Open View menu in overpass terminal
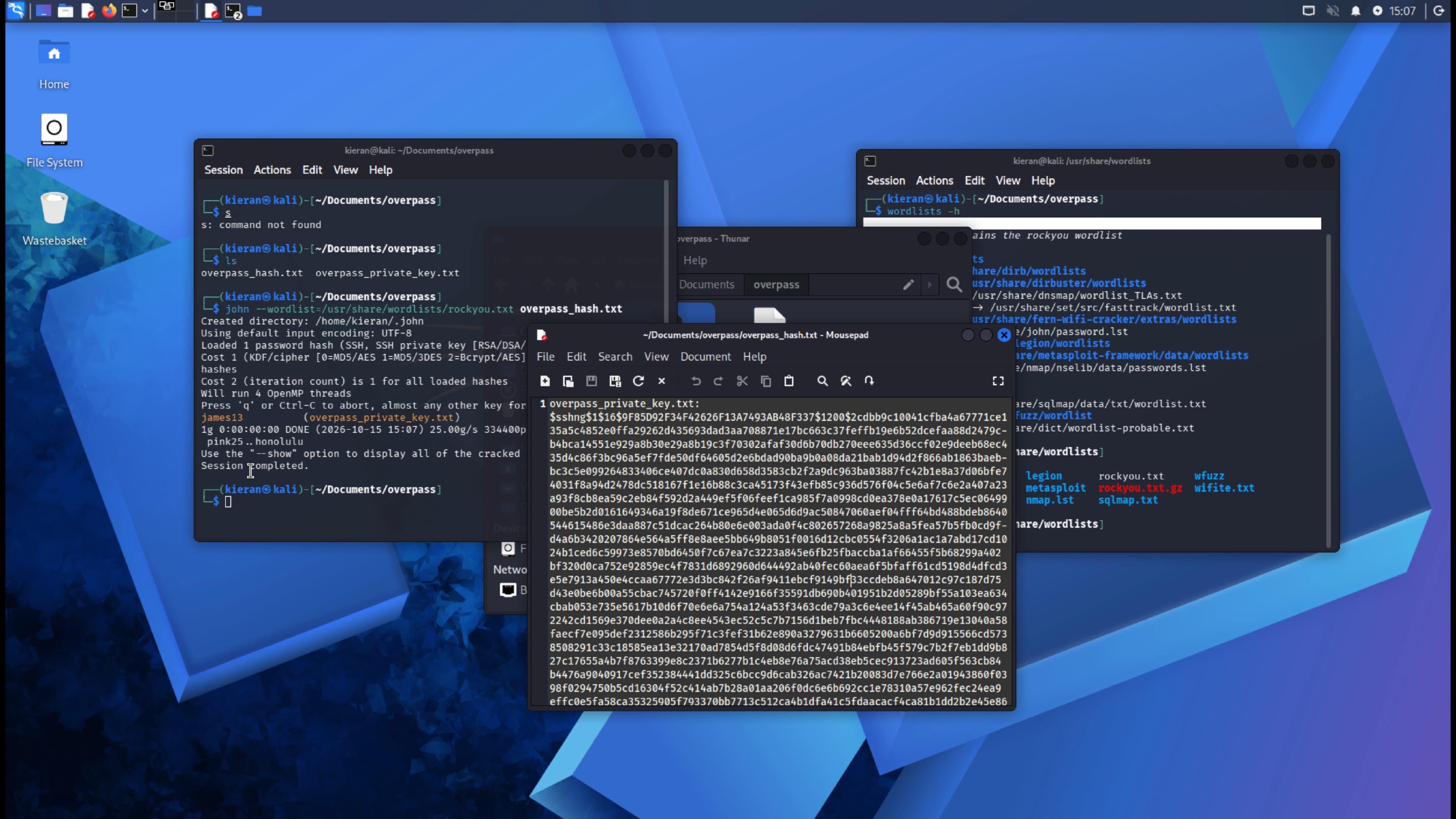Image resolution: width=1456 pixels, height=819 pixels. 345,170
